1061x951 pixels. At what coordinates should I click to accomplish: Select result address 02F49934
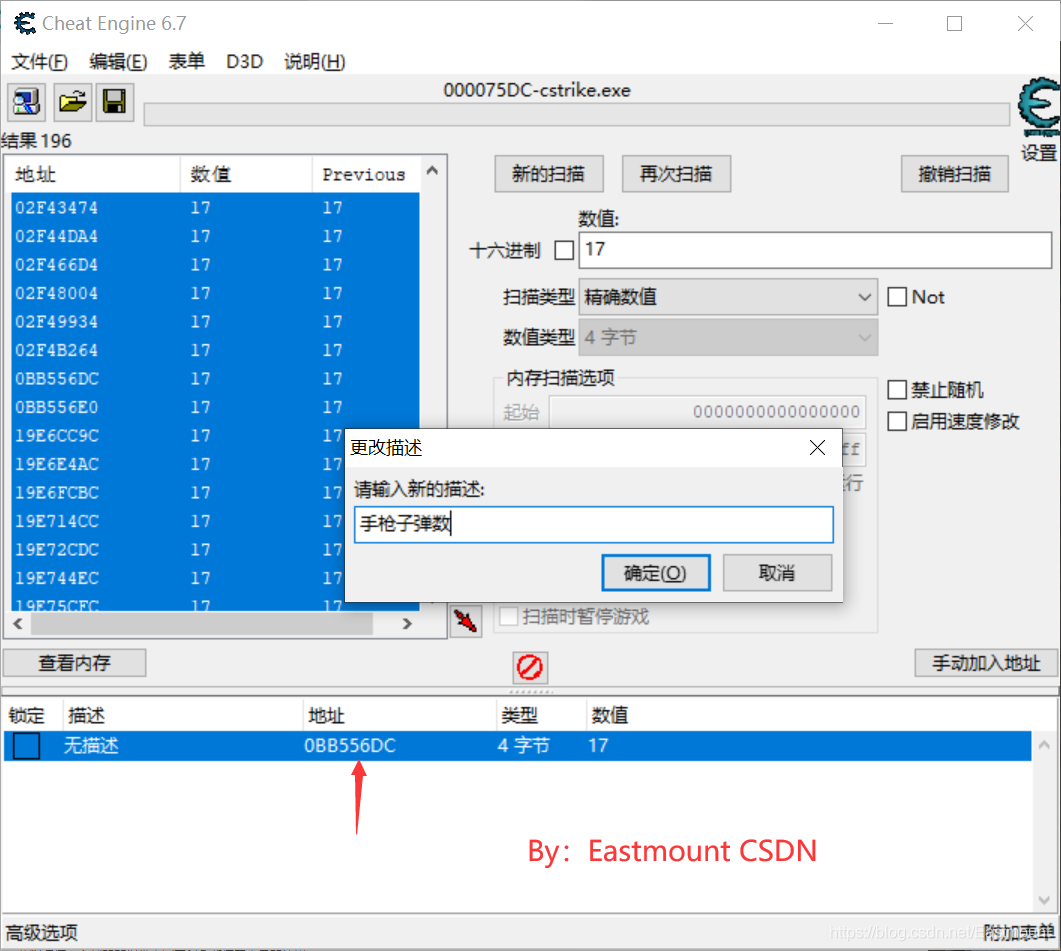(56, 322)
